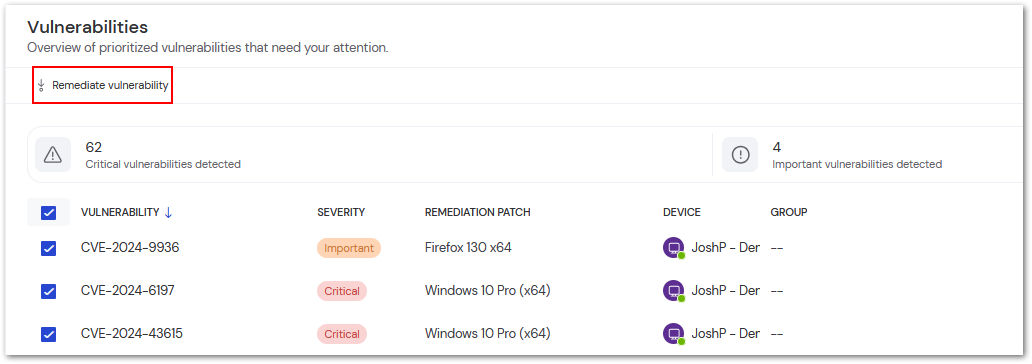Open the CVE-2024-9936 vulnerability entry
Screen dimensions: 1032x364
130,248
